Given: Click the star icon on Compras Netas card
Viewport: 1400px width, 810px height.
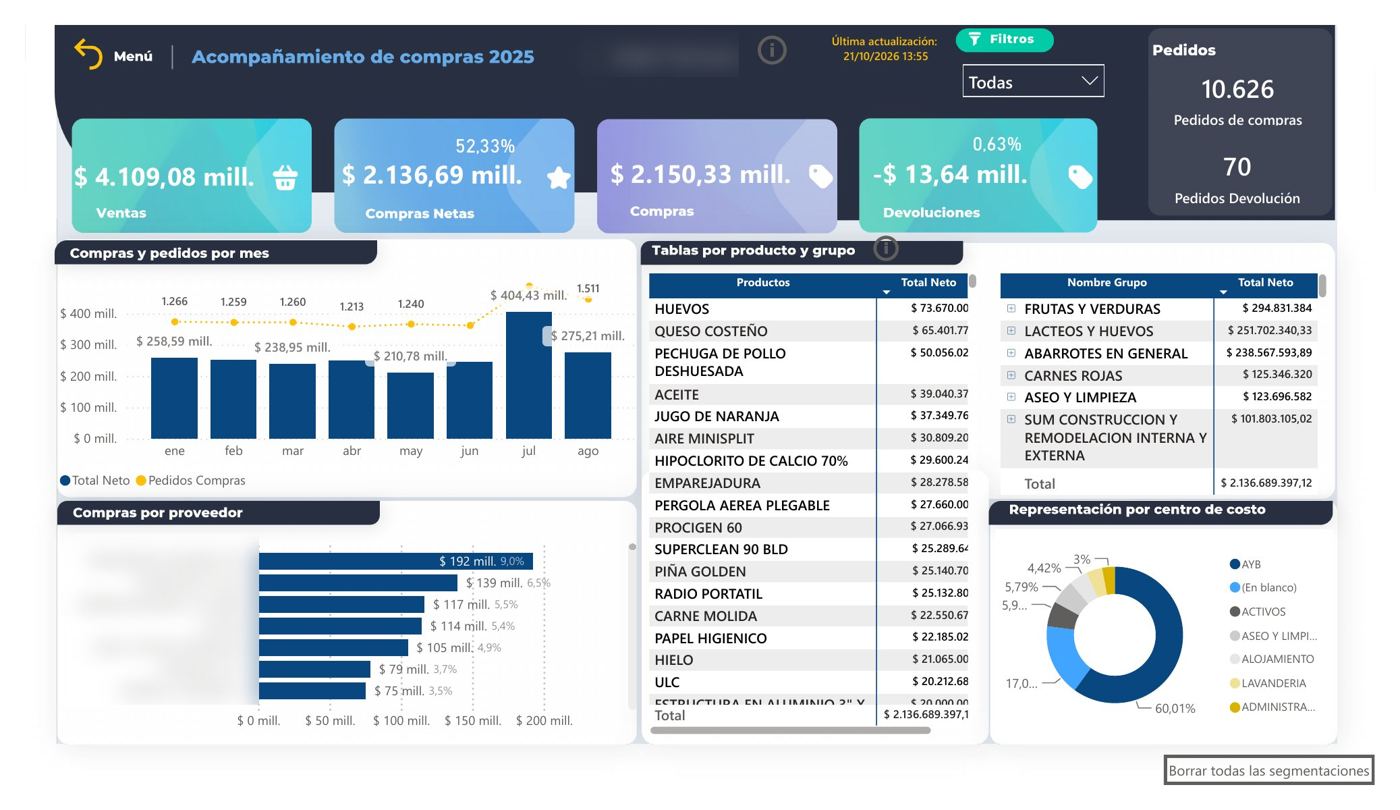Looking at the screenshot, I should (x=558, y=178).
